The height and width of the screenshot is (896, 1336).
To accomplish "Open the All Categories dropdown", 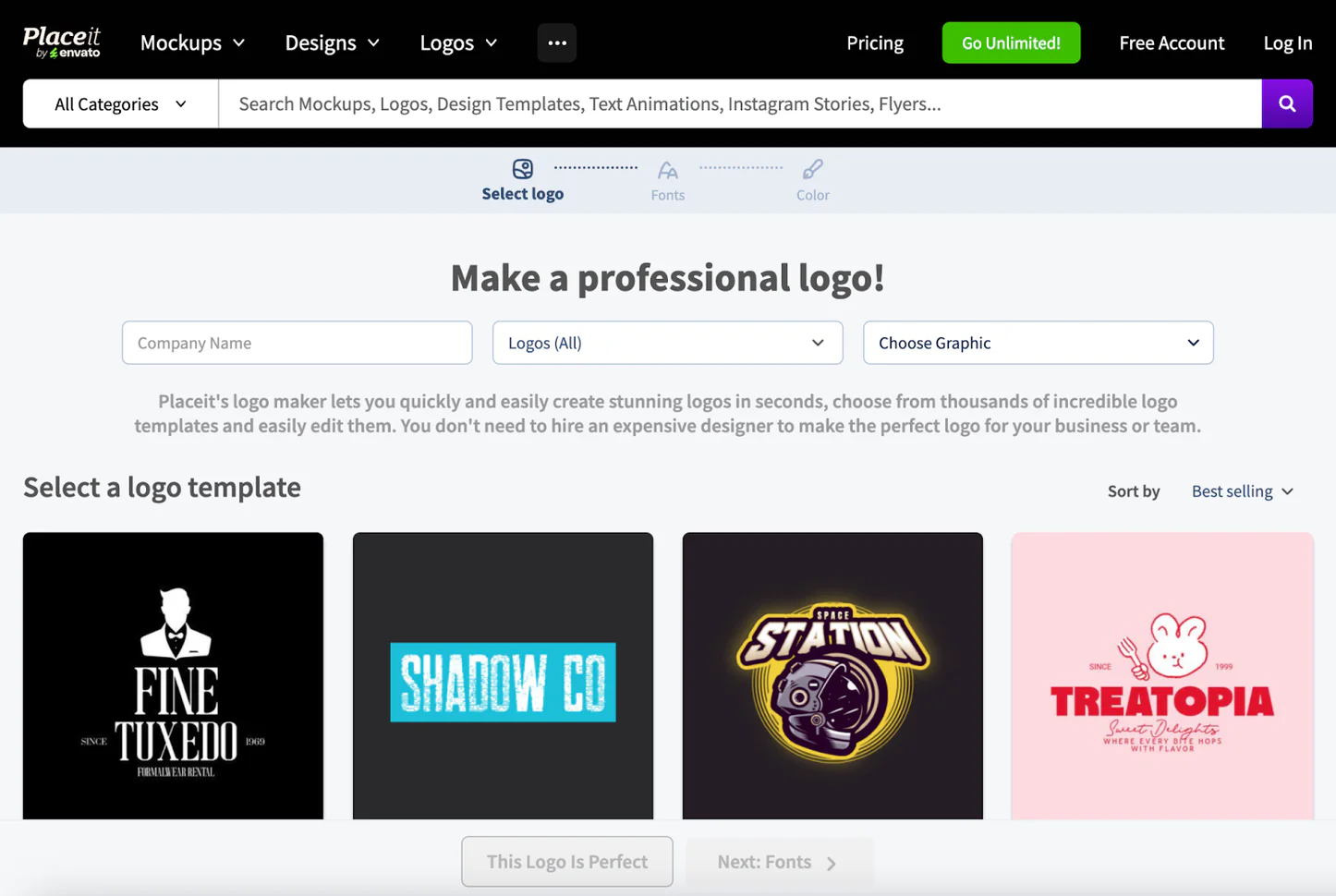I will pyautogui.click(x=119, y=103).
